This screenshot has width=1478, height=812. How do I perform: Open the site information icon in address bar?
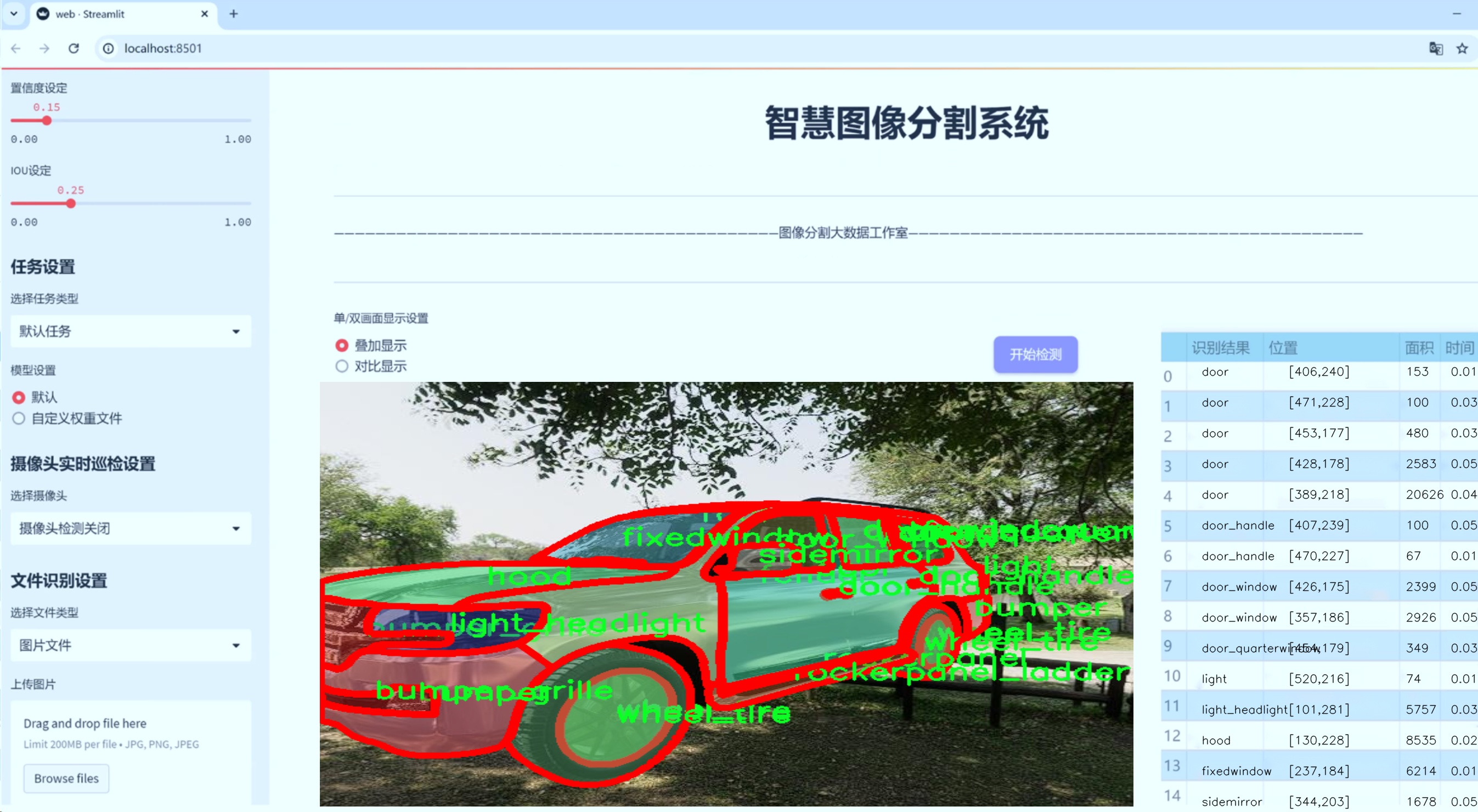(x=109, y=48)
